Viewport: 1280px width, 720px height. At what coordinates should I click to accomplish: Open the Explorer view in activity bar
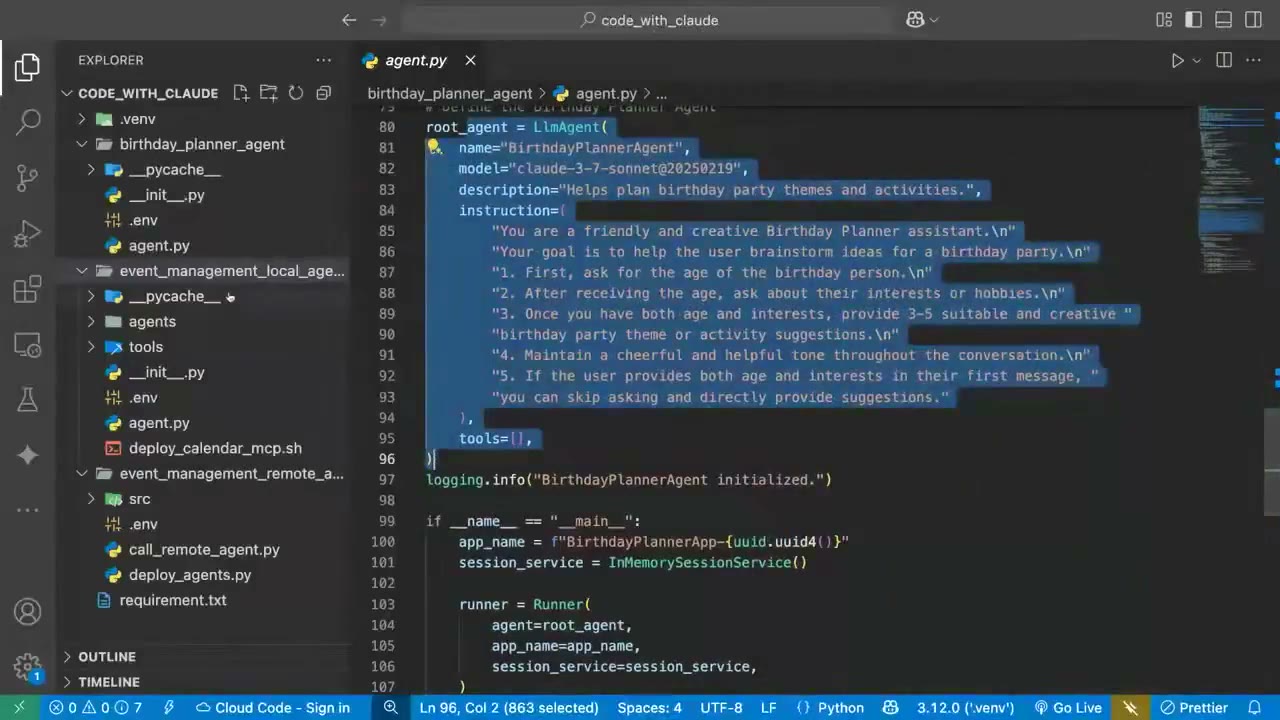coord(27,67)
